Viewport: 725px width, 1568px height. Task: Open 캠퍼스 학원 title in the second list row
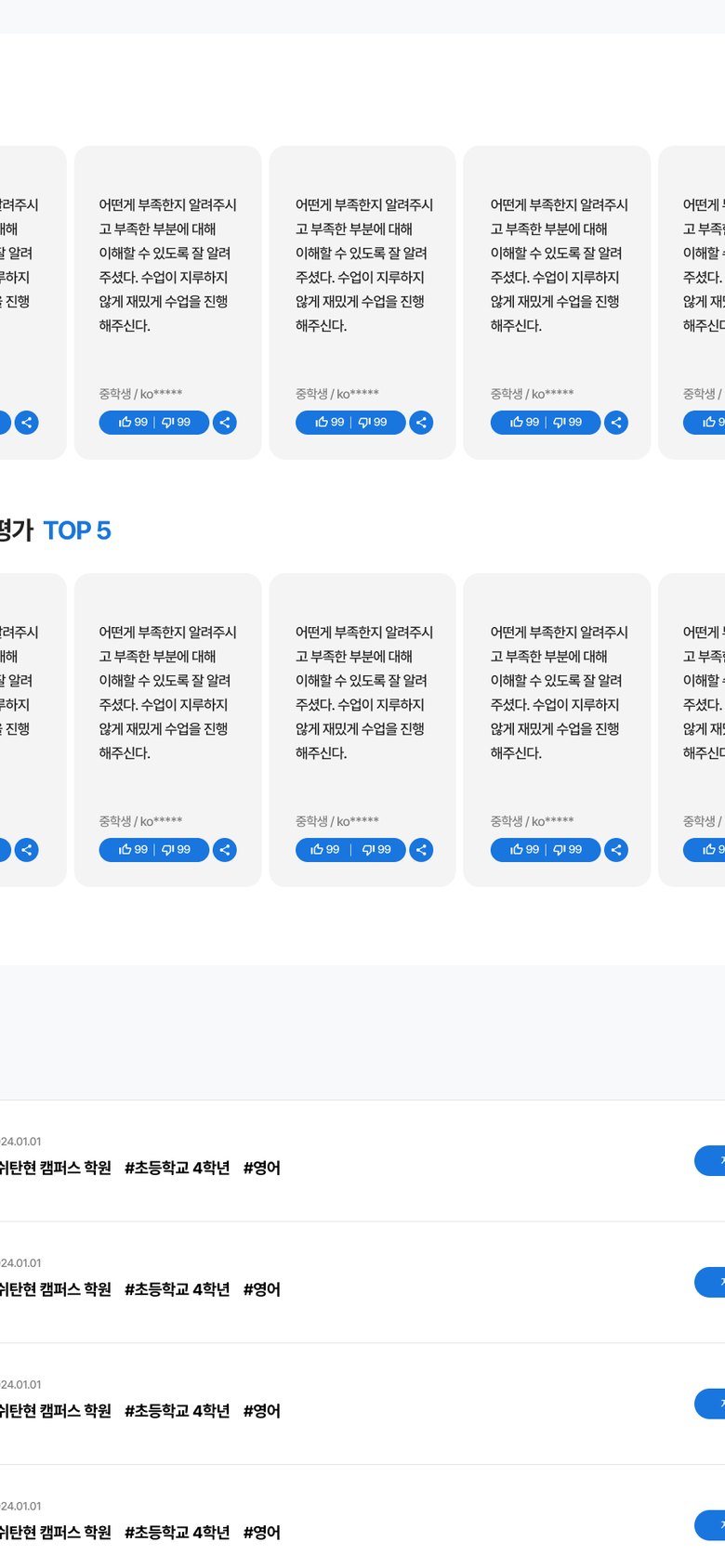point(56,1289)
